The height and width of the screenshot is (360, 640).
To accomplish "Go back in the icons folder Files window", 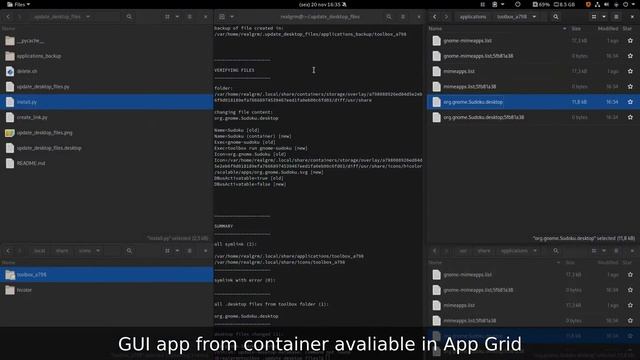I will pyautogui.click(x=8, y=251).
